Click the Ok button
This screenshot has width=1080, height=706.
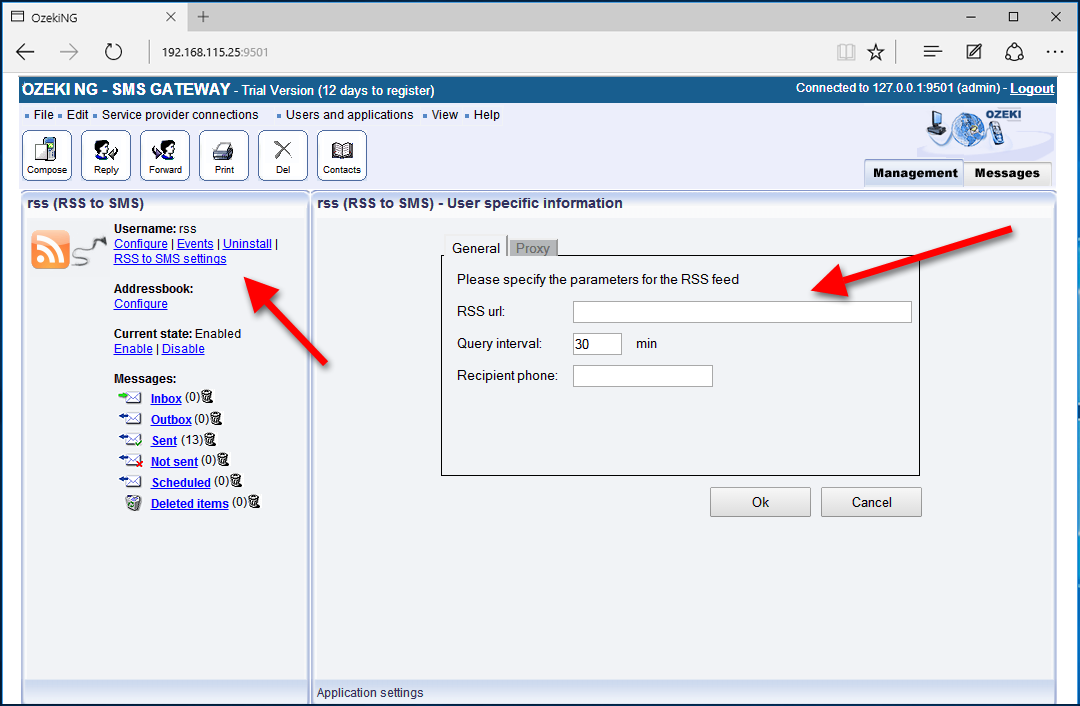(760, 502)
